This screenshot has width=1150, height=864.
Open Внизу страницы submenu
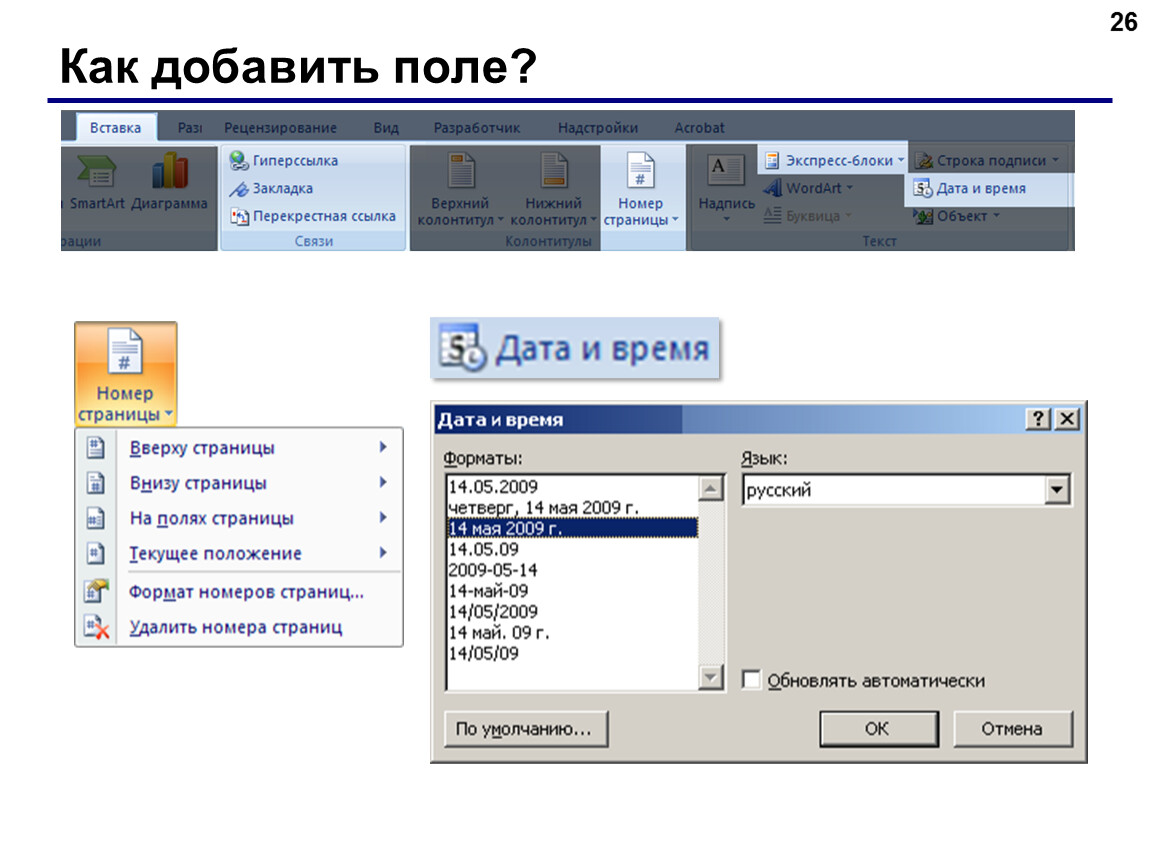coord(239,483)
